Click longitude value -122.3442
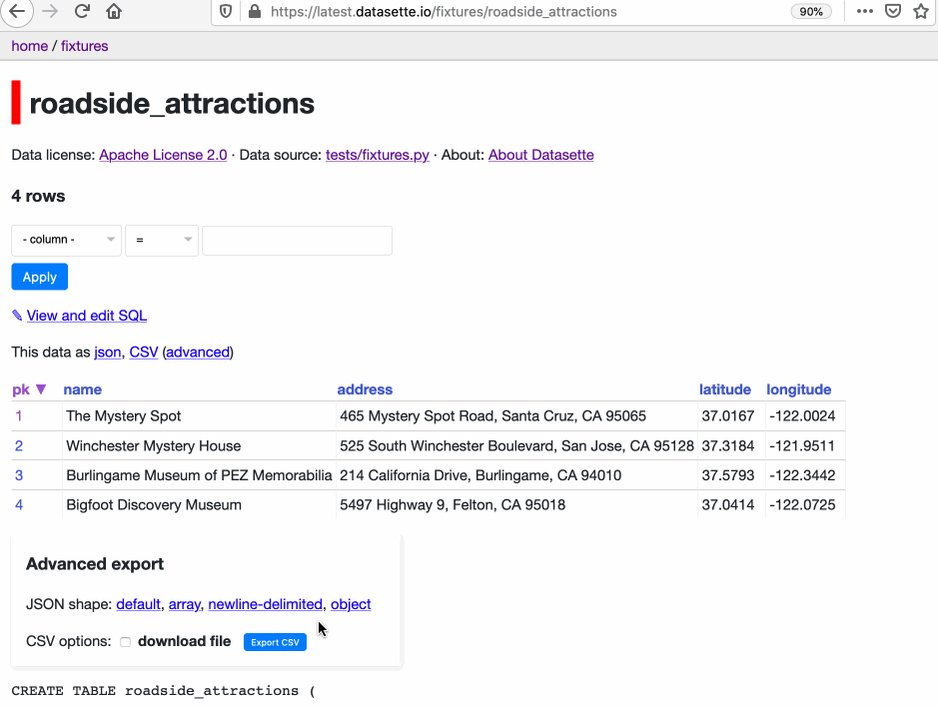The width and height of the screenshot is (938, 707). [x=802, y=475]
